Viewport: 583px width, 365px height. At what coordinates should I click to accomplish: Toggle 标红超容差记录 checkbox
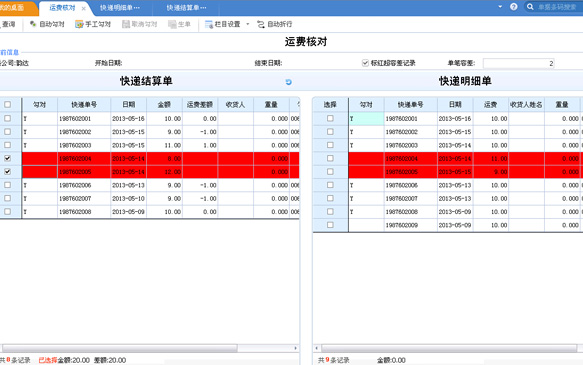[365, 63]
